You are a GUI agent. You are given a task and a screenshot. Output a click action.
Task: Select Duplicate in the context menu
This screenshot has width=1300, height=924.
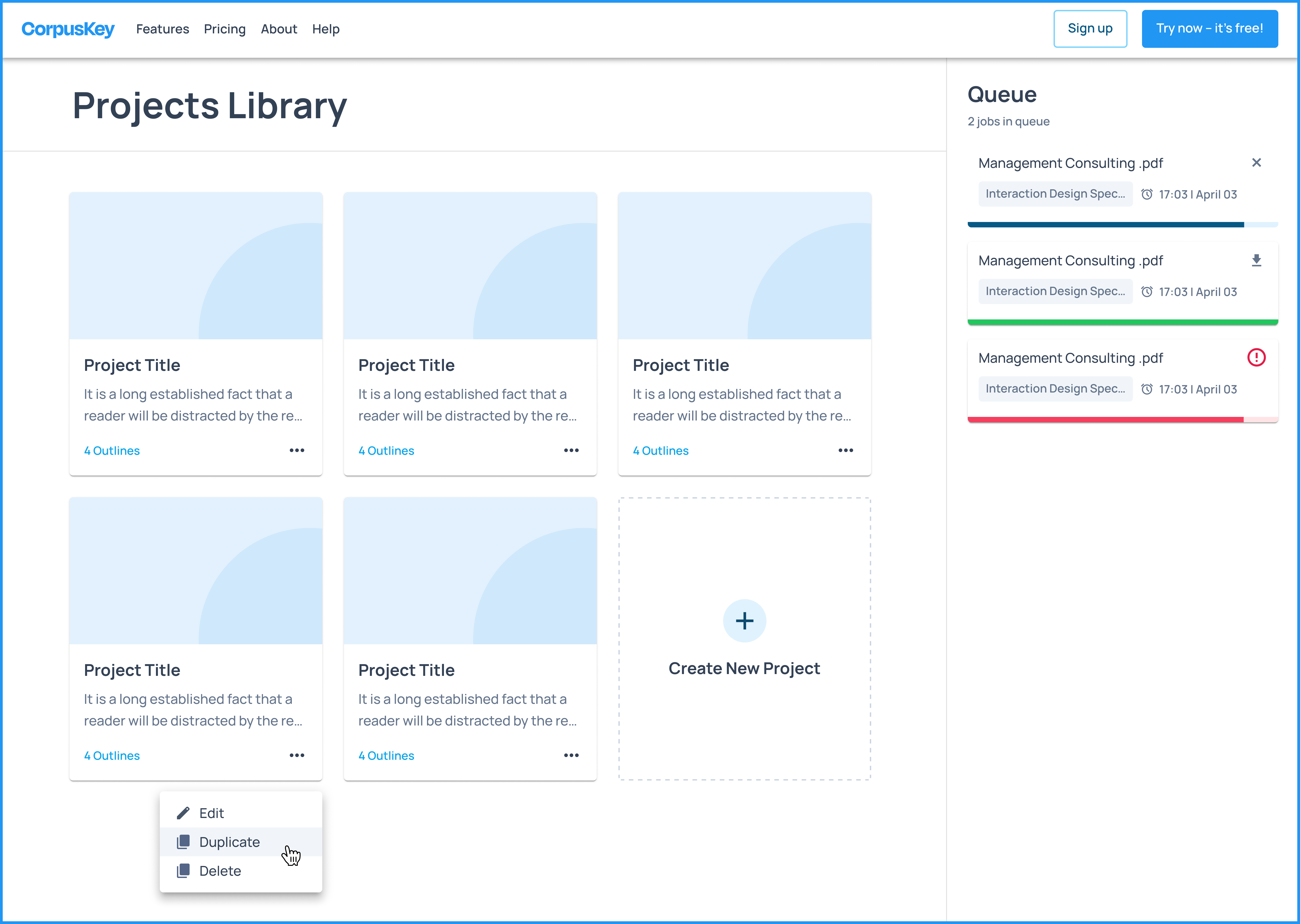point(241,842)
